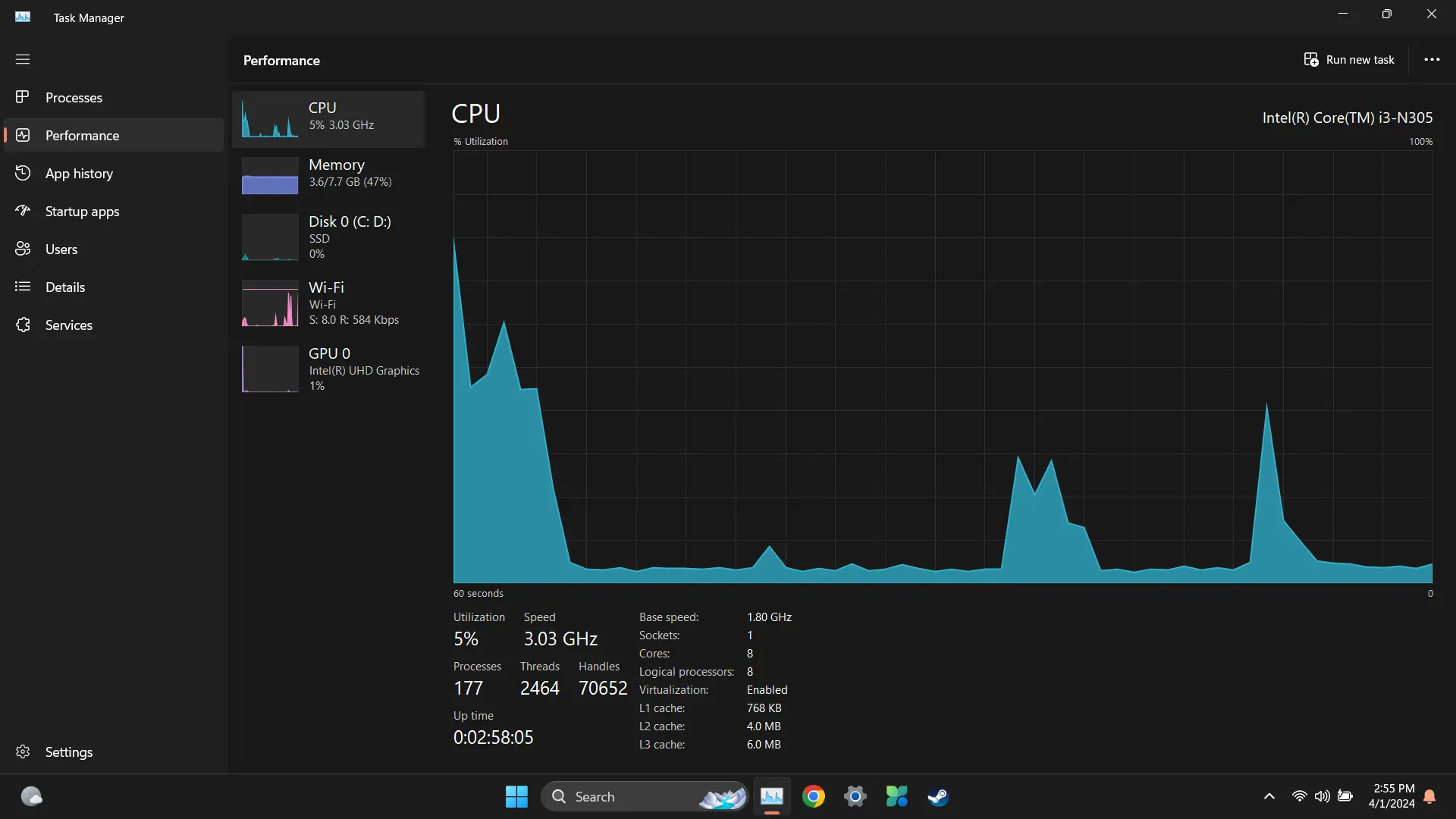Image resolution: width=1456 pixels, height=819 pixels.
Task: Select the GPU 0 mini graph thumbnail
Action: point(270,369)
